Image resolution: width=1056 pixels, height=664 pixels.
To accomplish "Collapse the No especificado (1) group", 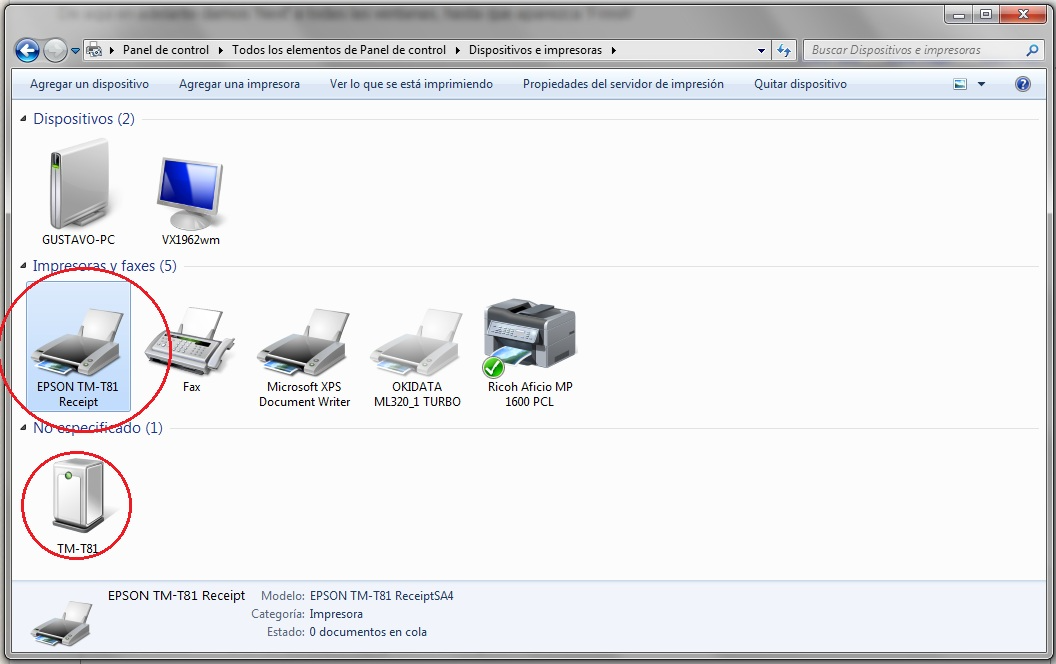I will coord(23,428).
